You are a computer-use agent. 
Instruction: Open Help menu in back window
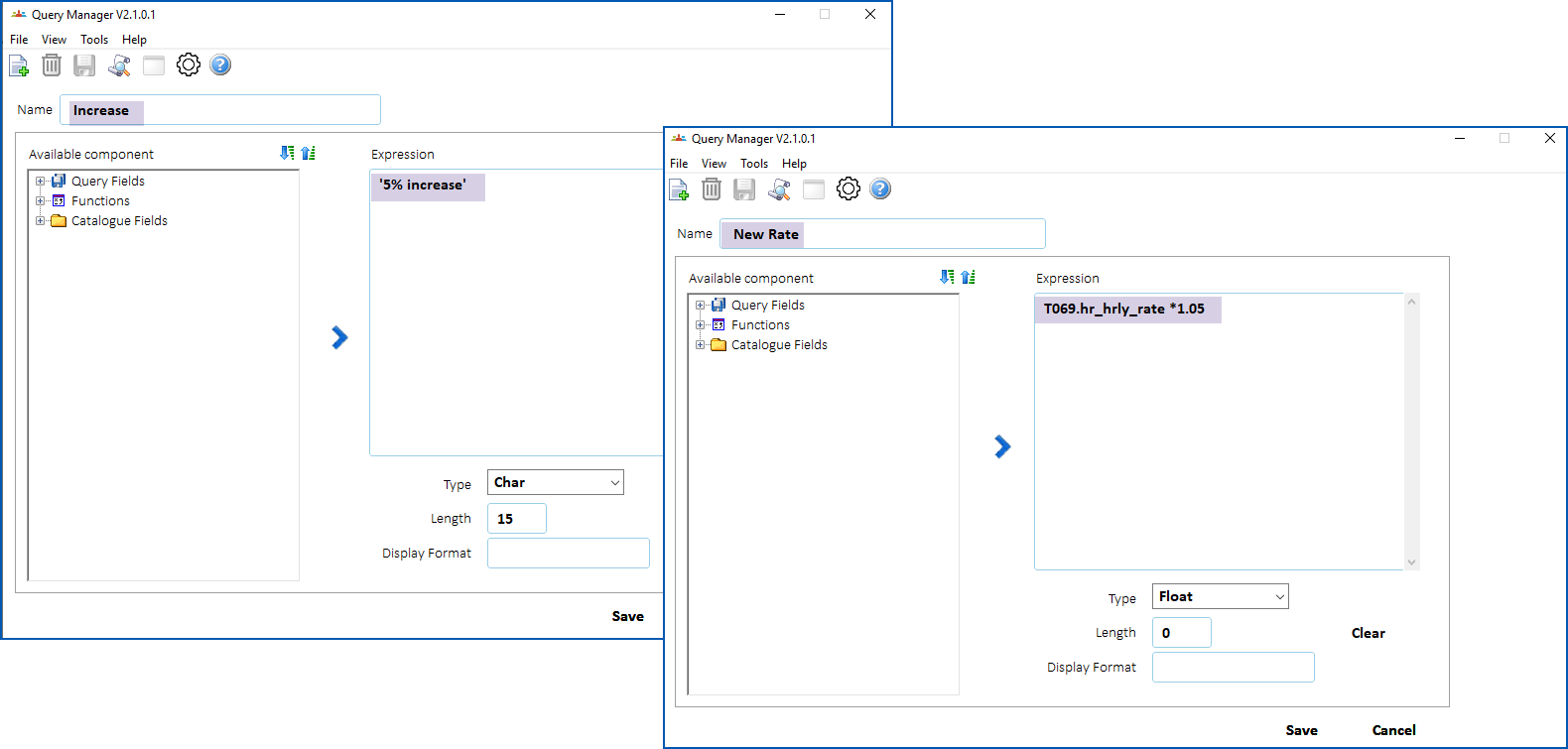point(134,40)
